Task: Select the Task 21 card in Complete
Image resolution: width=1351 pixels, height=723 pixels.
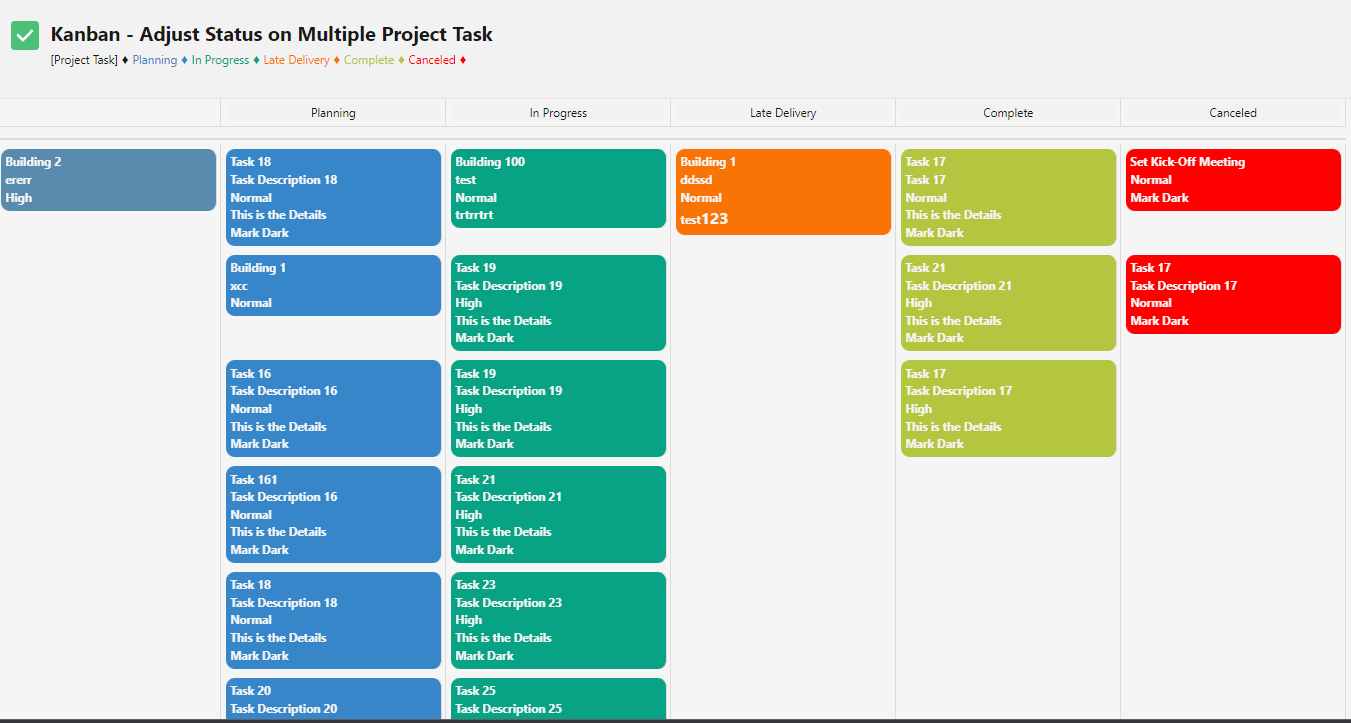Action: click(1008, 303)
